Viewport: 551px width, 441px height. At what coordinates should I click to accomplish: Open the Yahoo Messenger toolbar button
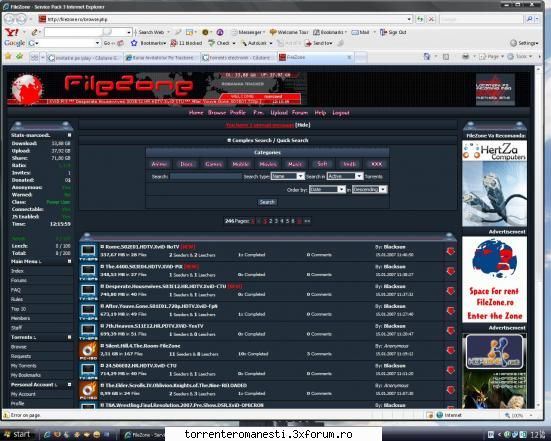tap(248, 32)
